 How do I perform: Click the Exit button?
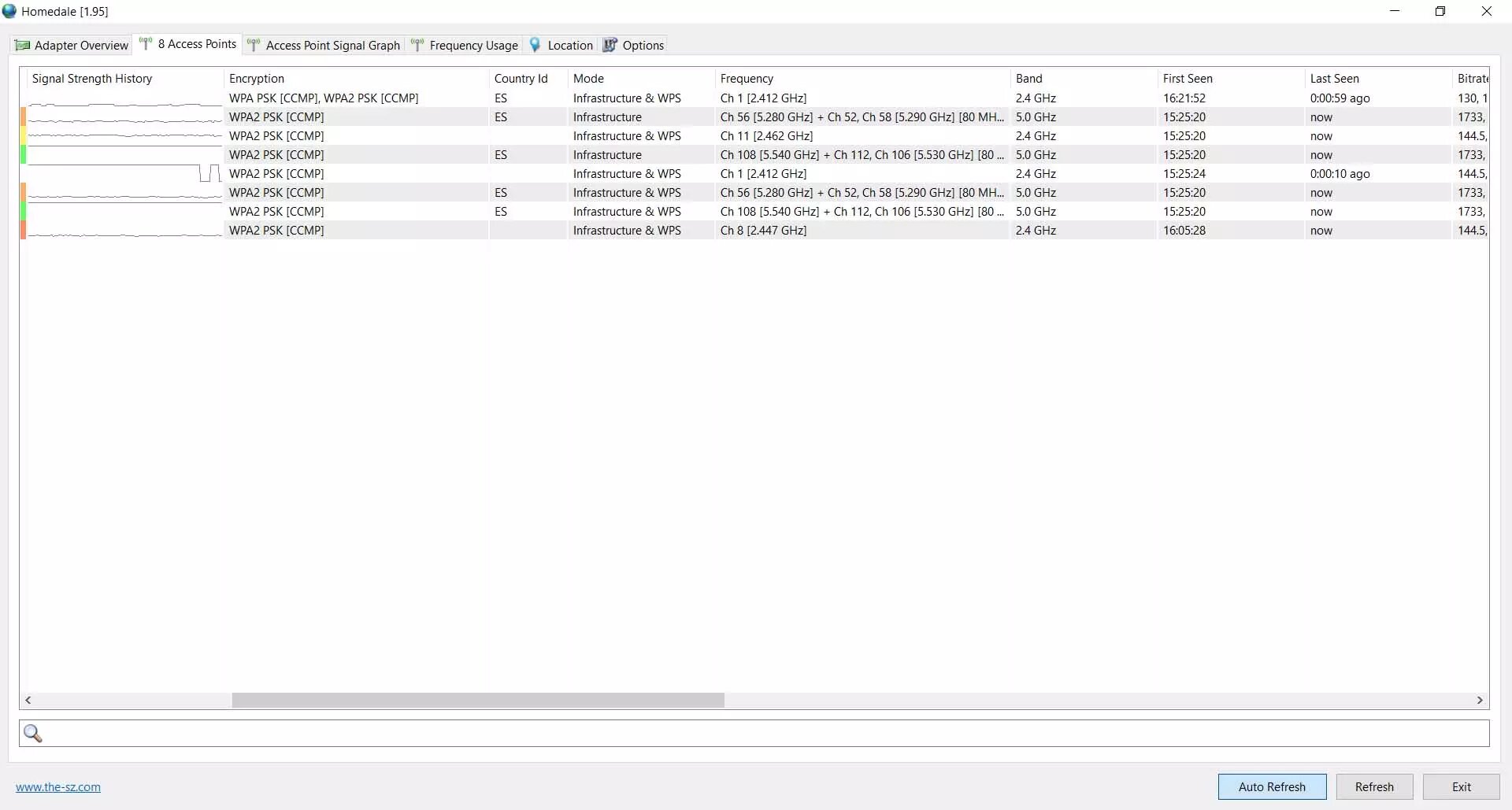[x=1461, y=786]
